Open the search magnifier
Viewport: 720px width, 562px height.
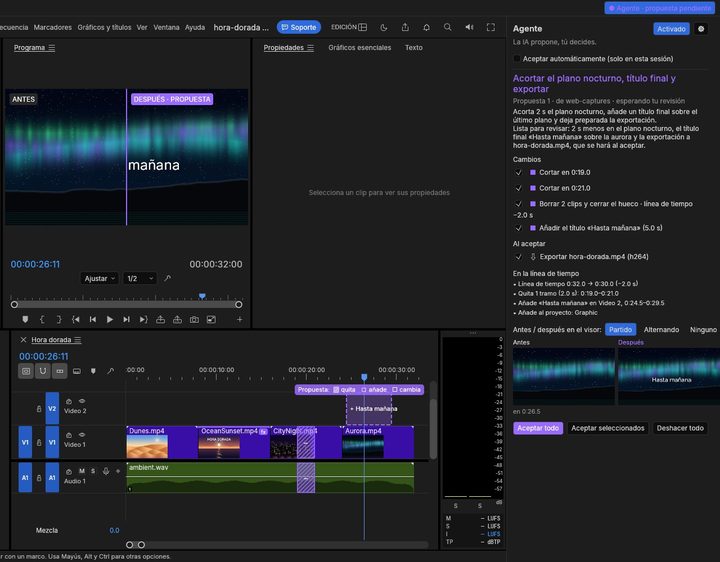[x=448, y=27]
